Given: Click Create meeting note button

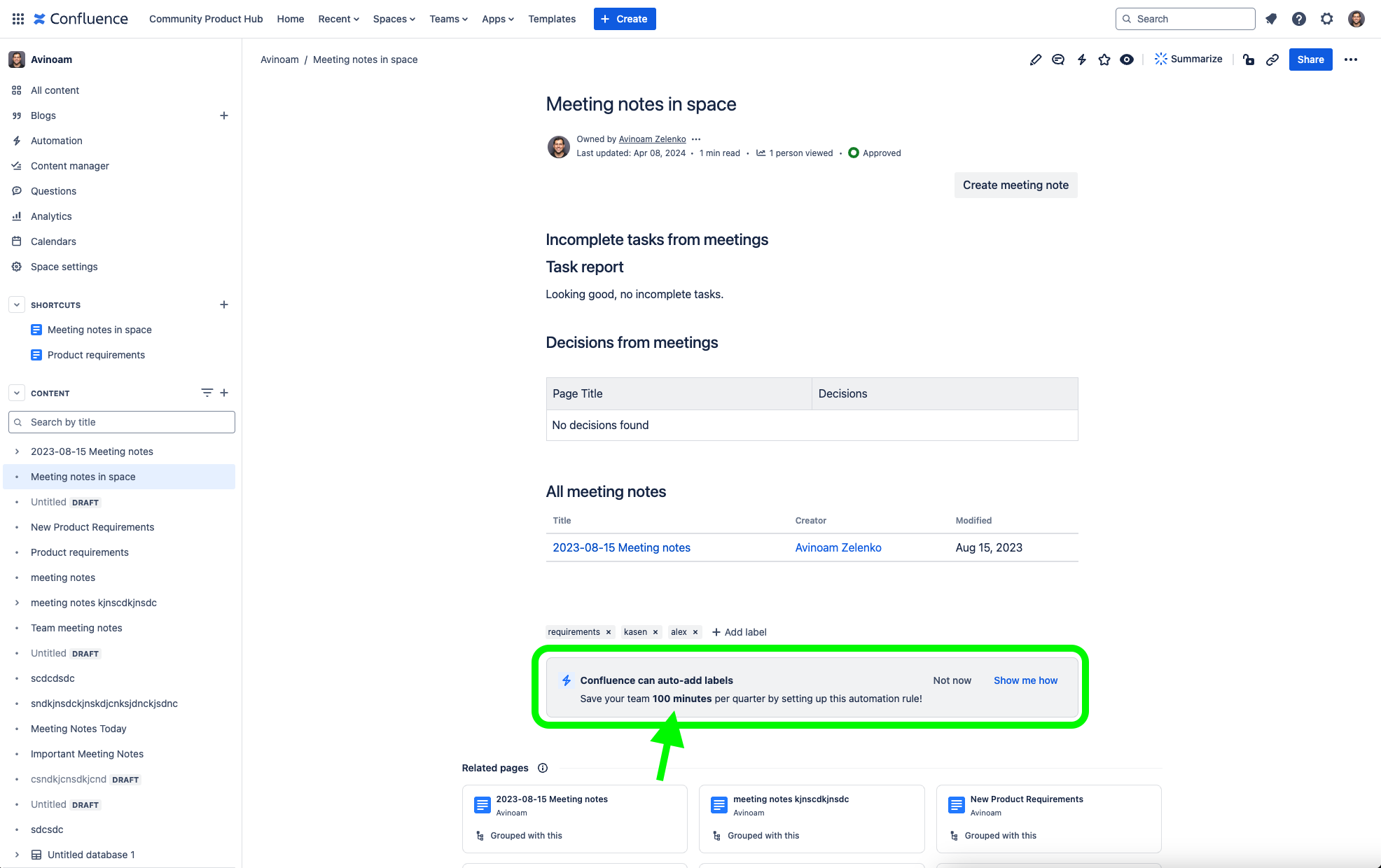Looking at the screenshot, I should [1015, 185].
